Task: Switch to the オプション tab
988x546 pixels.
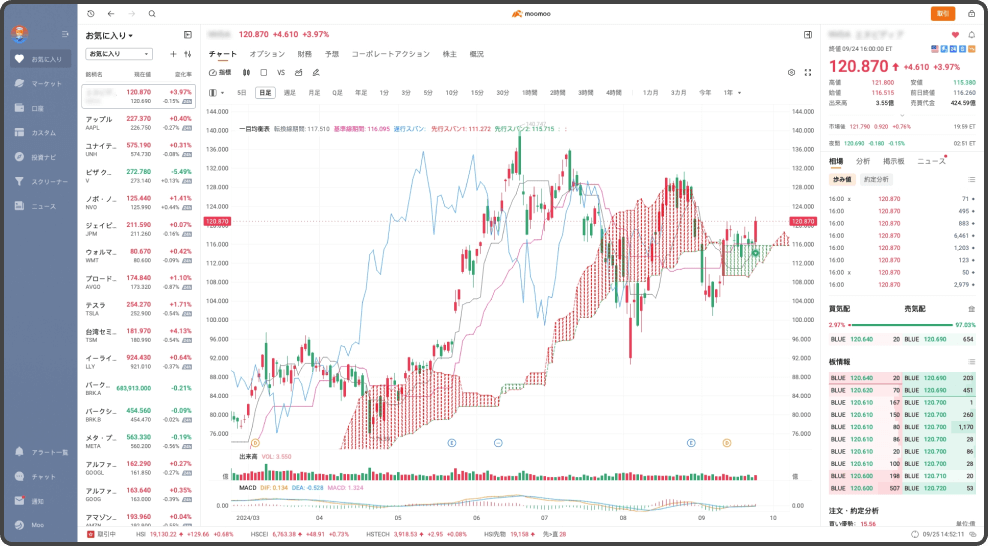Action: 267,54
